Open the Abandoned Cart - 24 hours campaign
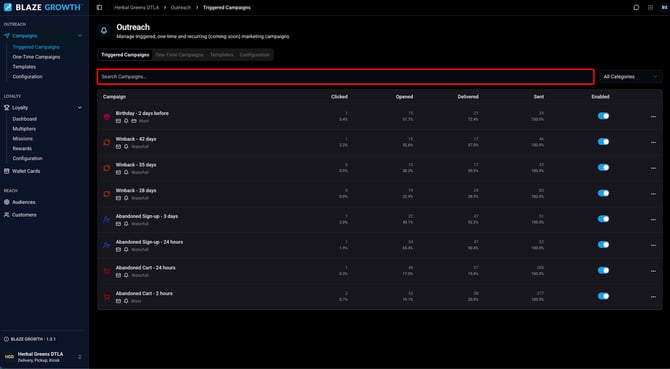670x369 pixels. [146, 268]
